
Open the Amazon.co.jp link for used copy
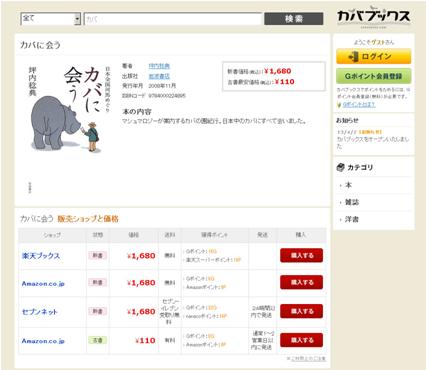point(43,341)
